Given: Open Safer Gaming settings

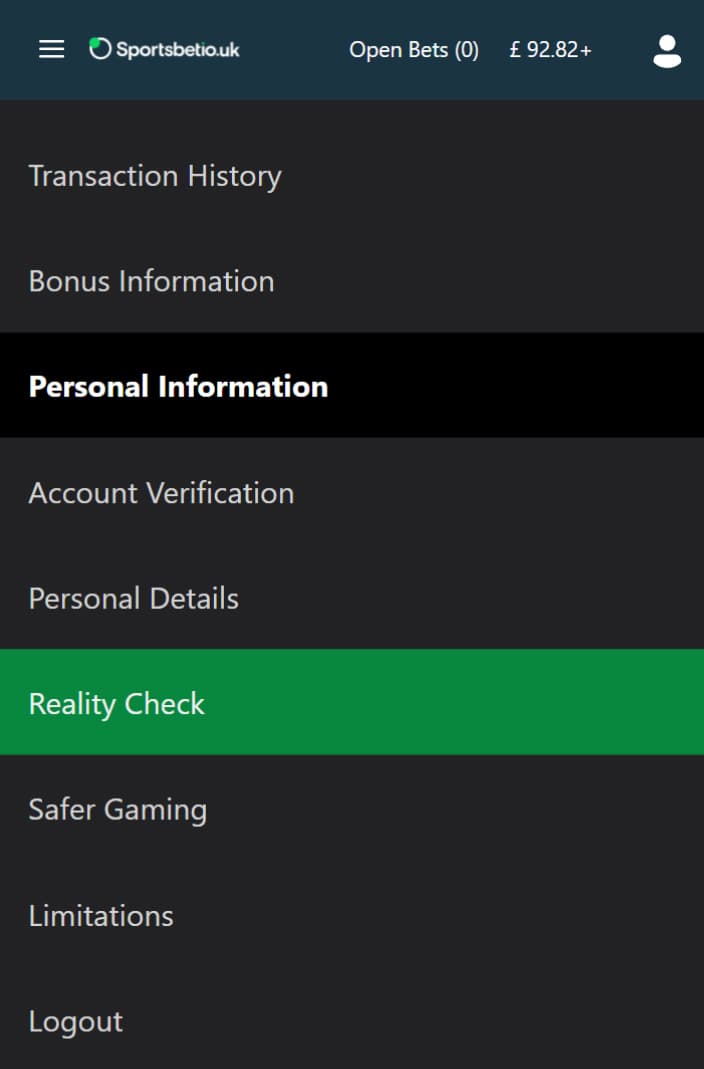Looking at the screenshot, I should pos(118,810).
